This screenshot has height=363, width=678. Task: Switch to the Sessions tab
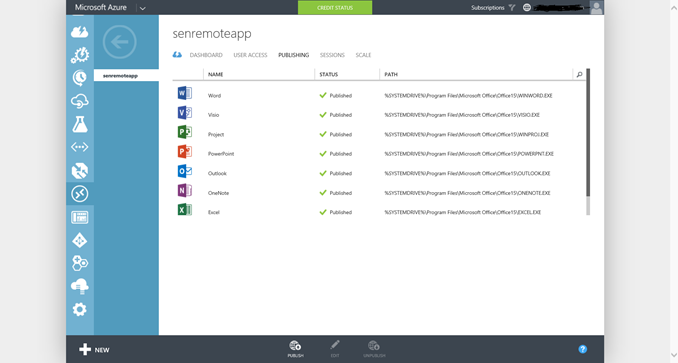click(x=332, y=55)
